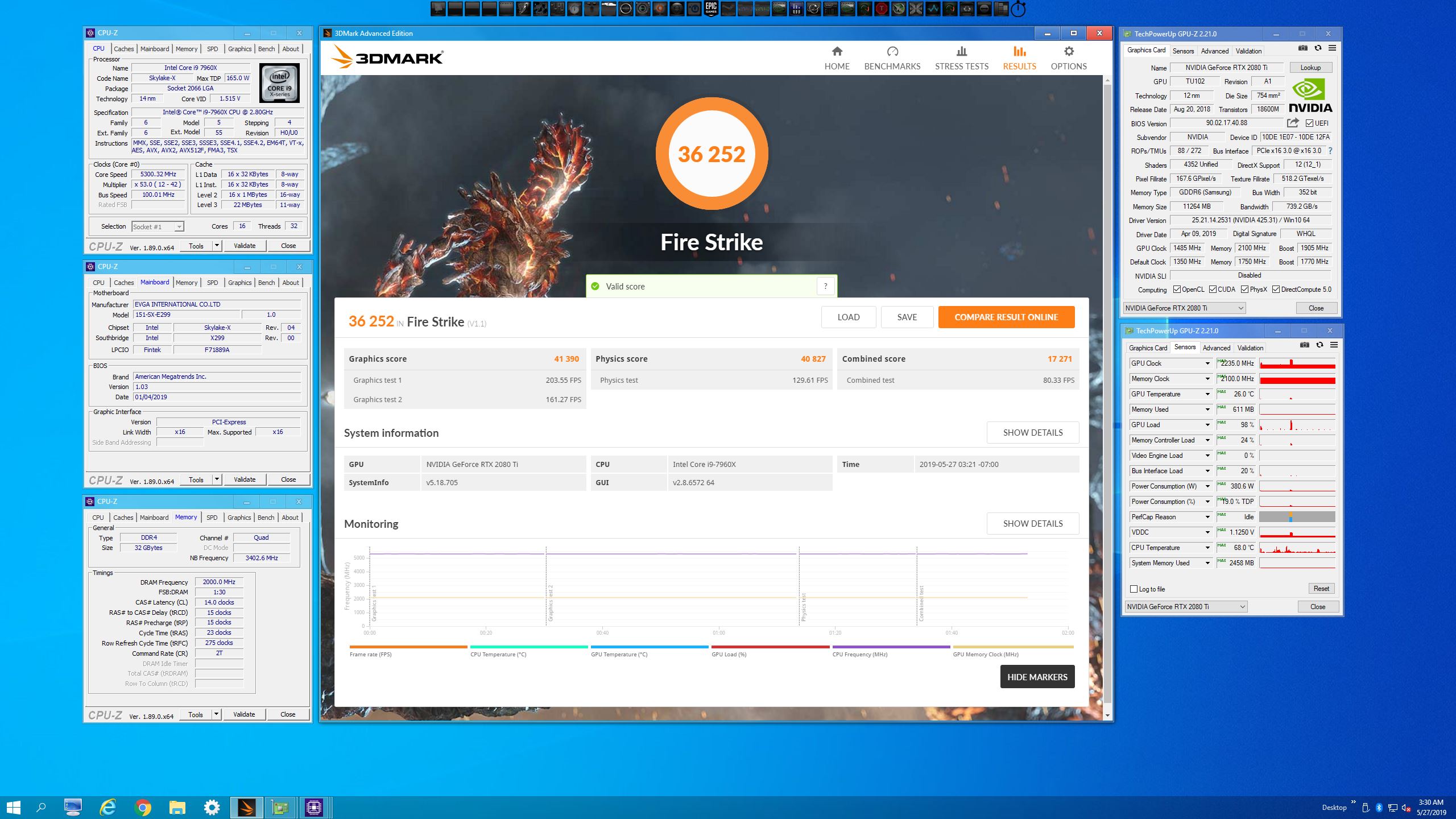Toggle the UEFI checkbox

(x=1309, y=123)
